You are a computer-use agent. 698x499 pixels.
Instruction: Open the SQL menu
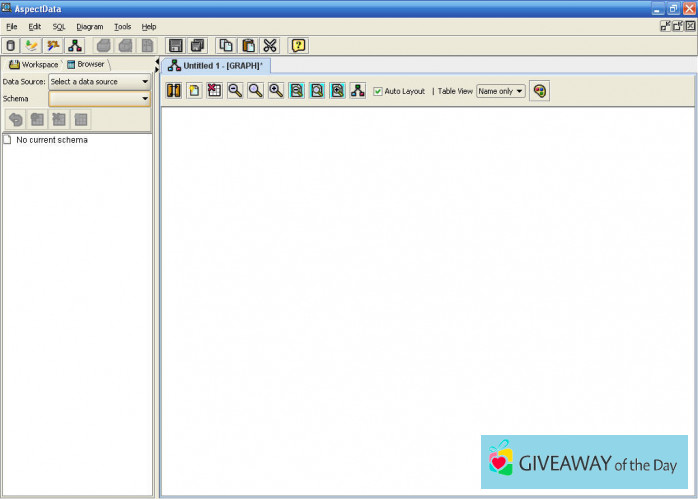pyautogui.click(x=59, y=26)
